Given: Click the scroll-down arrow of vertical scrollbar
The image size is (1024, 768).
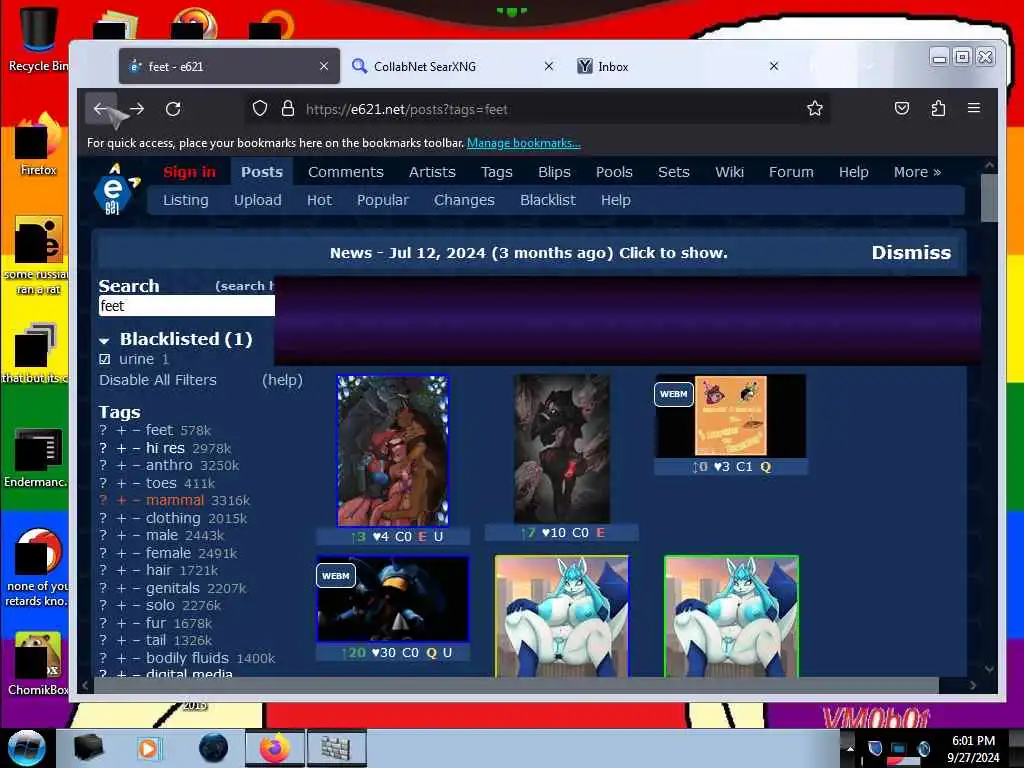Looking at the screenshot, I should [x=989, y=669].
